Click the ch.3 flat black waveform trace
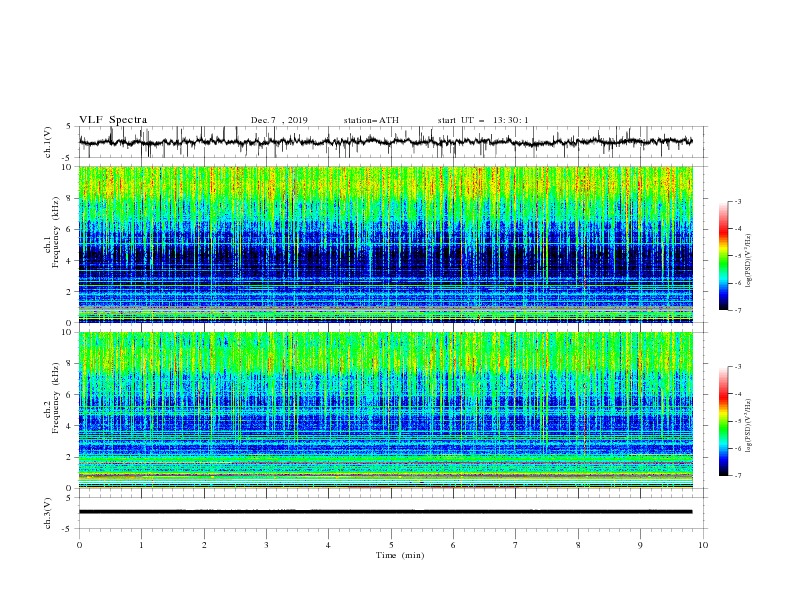Screen dimensions: 792x612 pyautogui.click(x=386, y=512)
